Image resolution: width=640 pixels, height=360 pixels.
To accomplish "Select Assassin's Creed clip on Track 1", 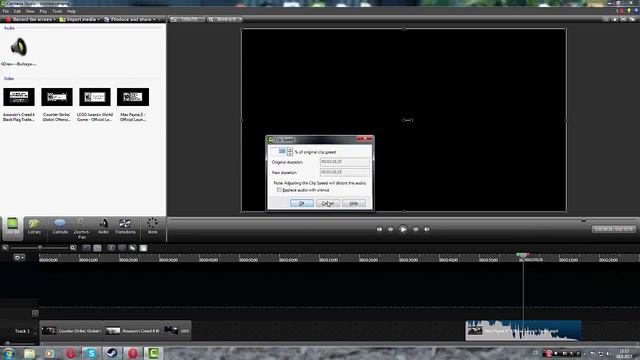I will 133,331.
